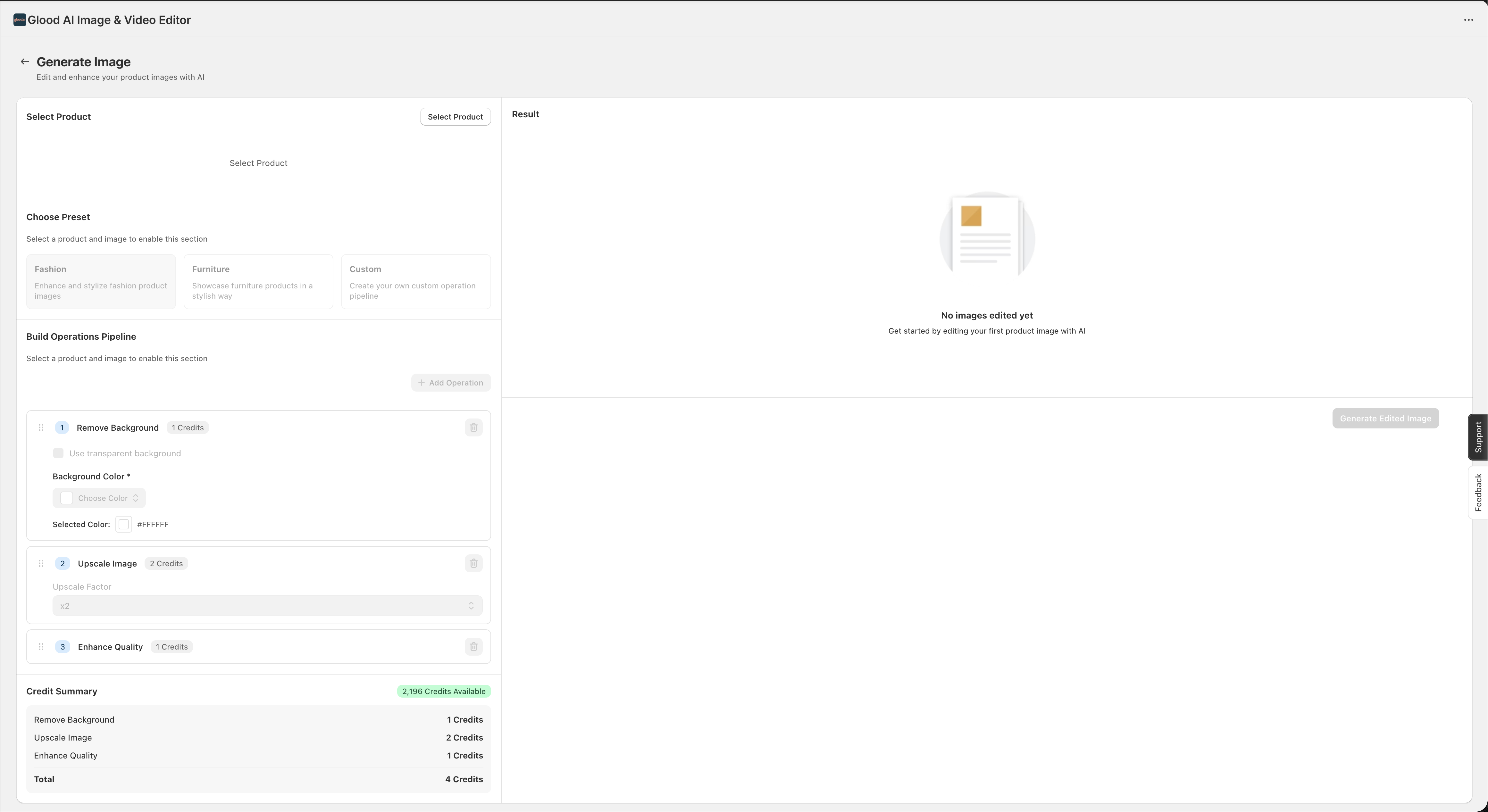The width and height of the screenshot is (1488, 812).
Task: Enable Use transparent background
Action: click(58, 453)
